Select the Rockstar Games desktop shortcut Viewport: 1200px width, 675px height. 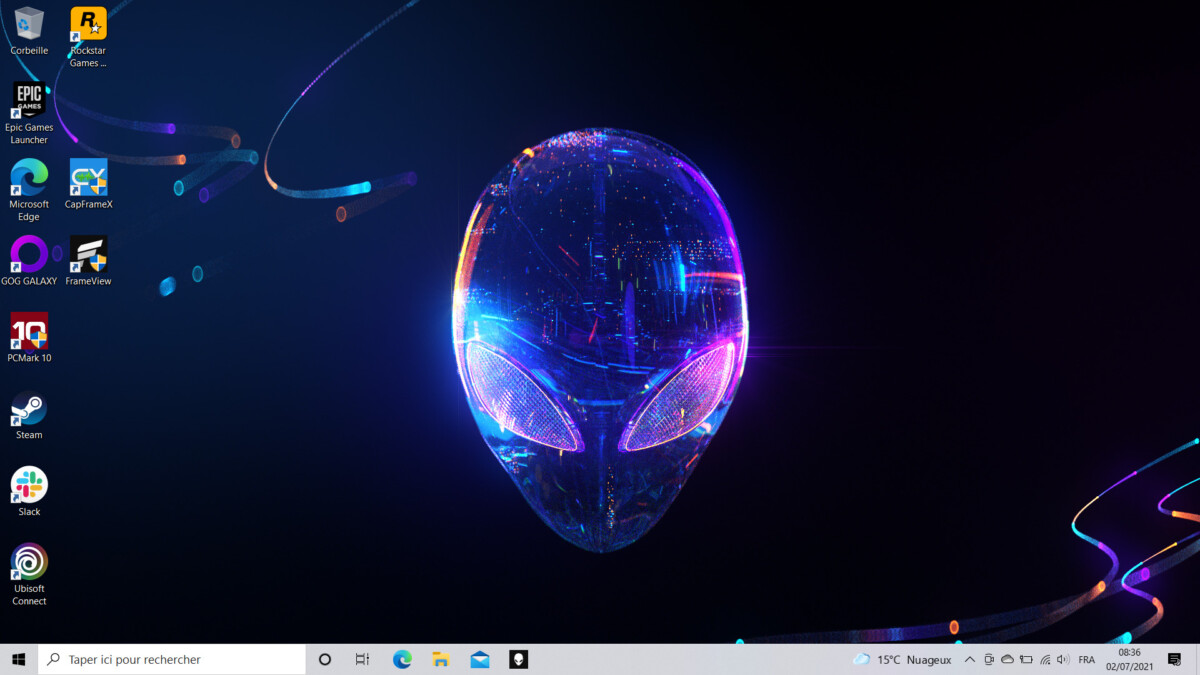coord(88,25)
